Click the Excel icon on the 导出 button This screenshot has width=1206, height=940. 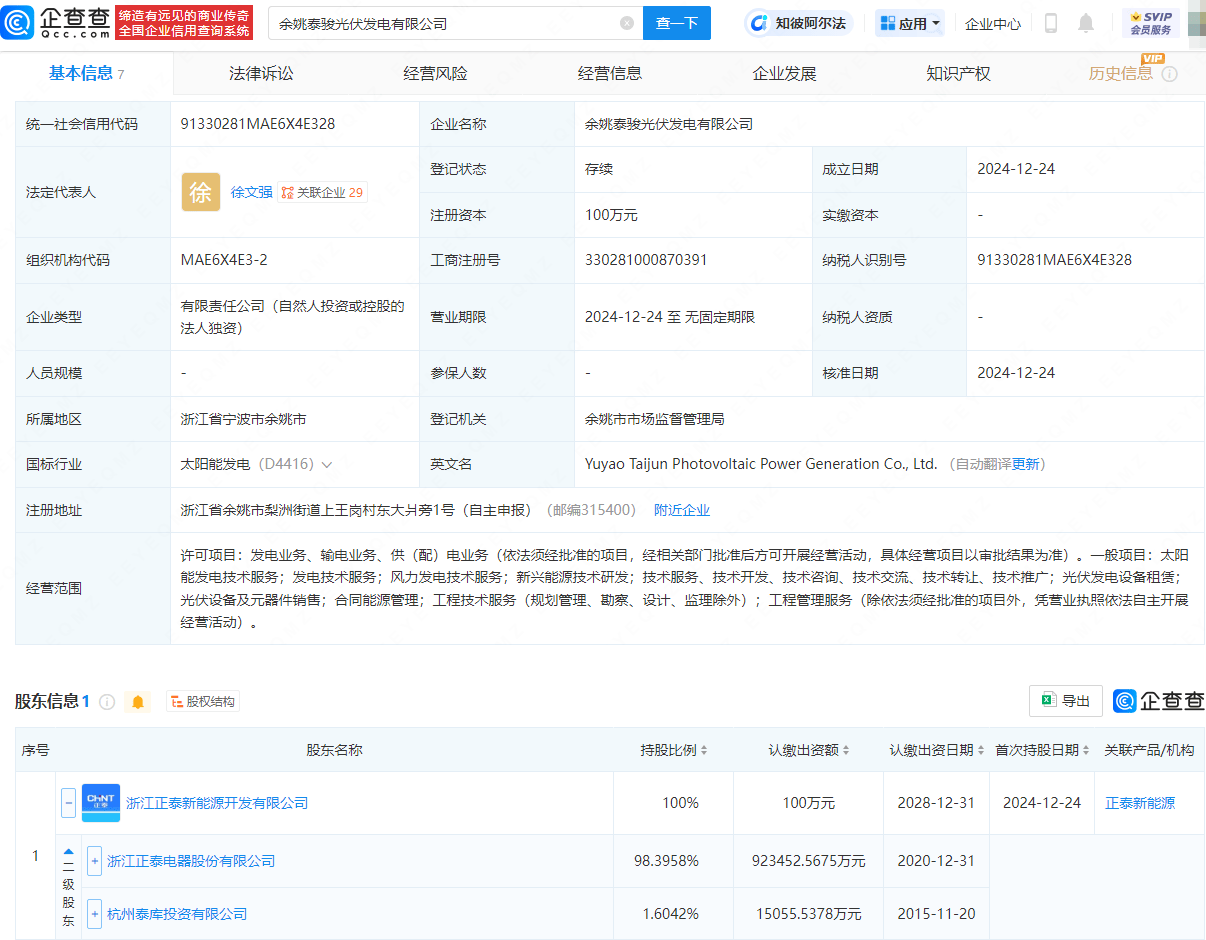tap(1048, 701)
